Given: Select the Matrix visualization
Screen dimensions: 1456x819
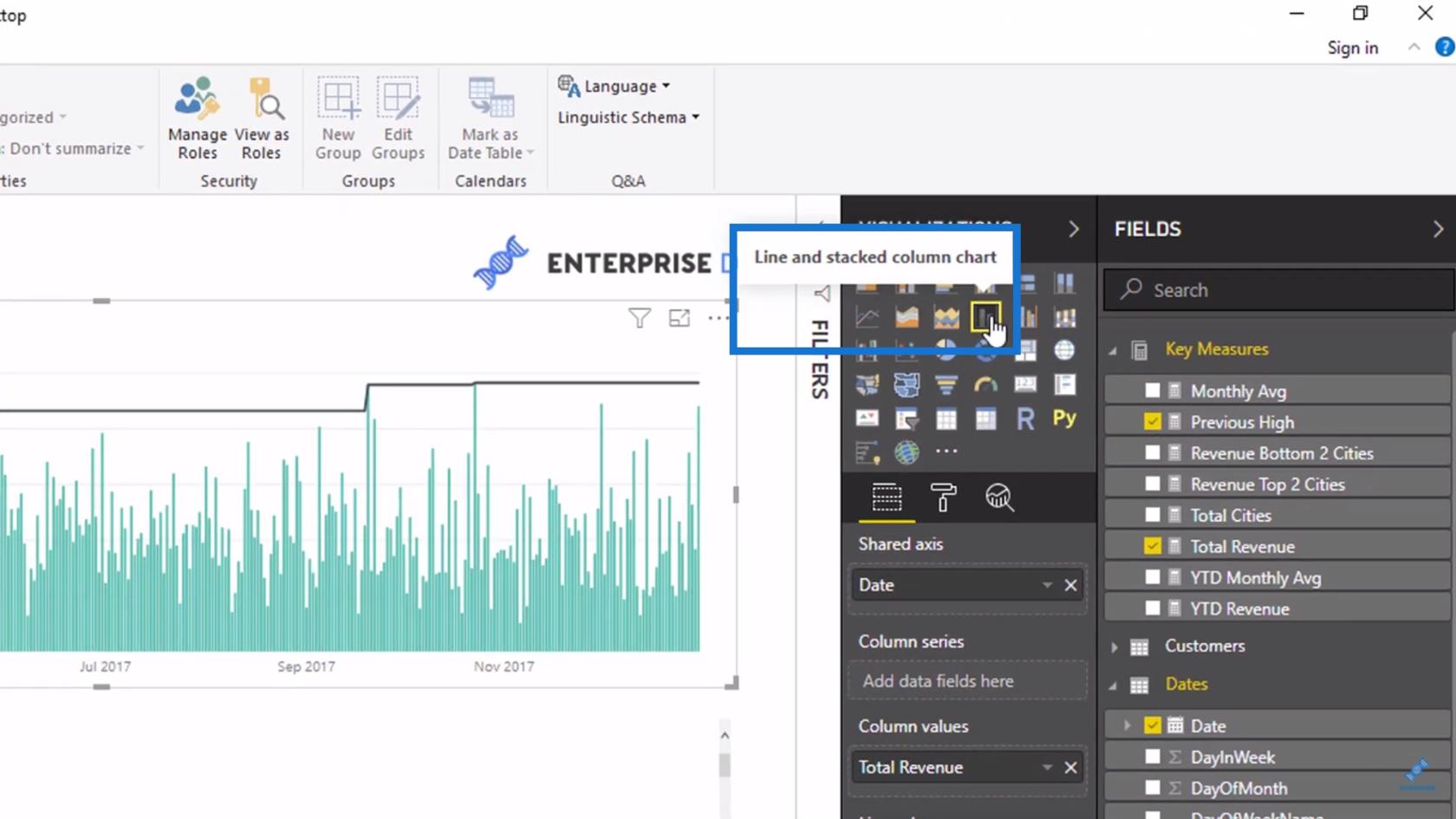Looking at the screenshot, I should coord(985,419).
